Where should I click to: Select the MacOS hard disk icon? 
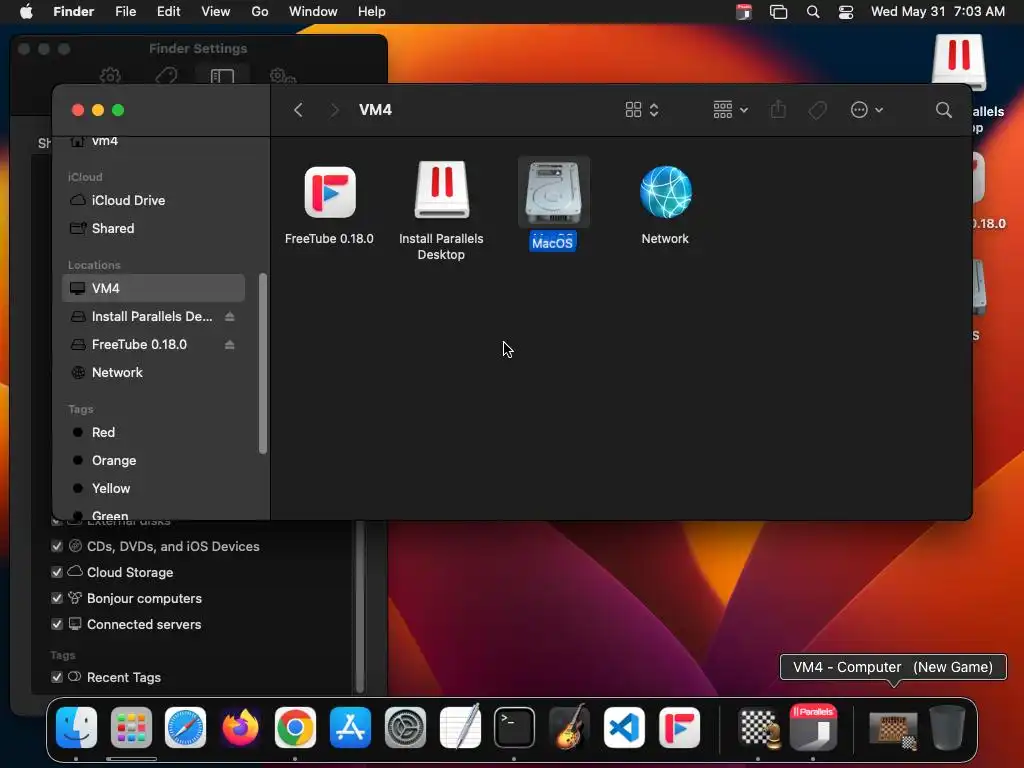pos(553,192)
